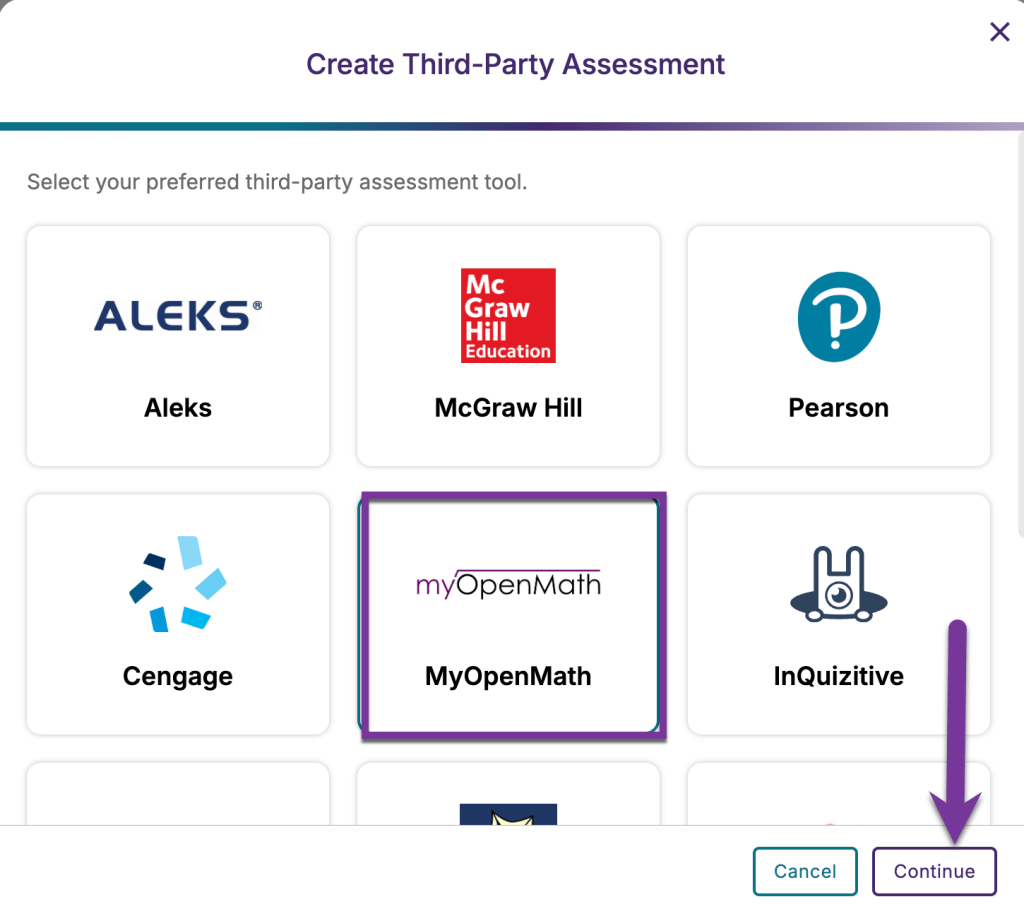Click the "Cengage" label text
The height and width of the screenshot is (904, 1024).
[177, 676]
